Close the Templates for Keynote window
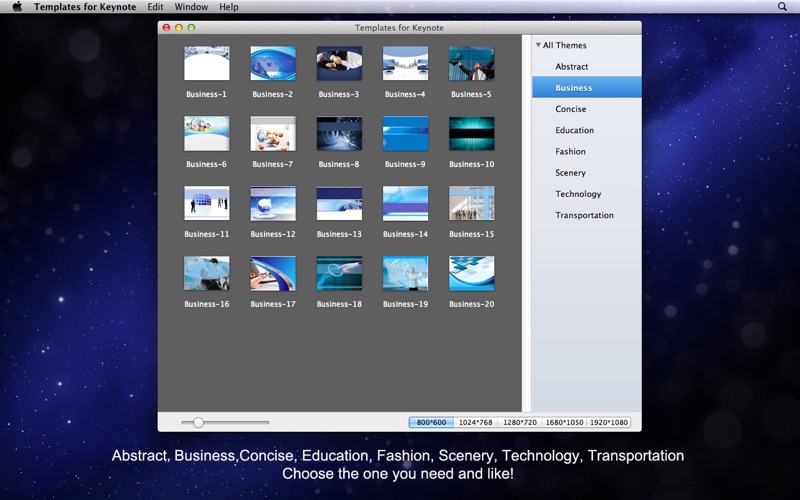The height and width of the screenshot is (500, 800). (x=166, y=28)
